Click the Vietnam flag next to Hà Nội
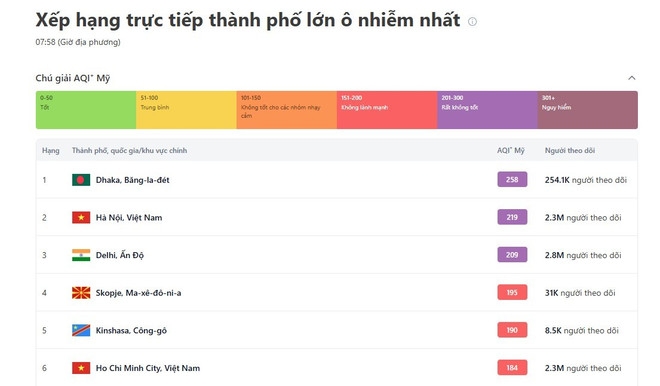The width and height of the screenshot is (660, 386). click(x=81, y=218)
